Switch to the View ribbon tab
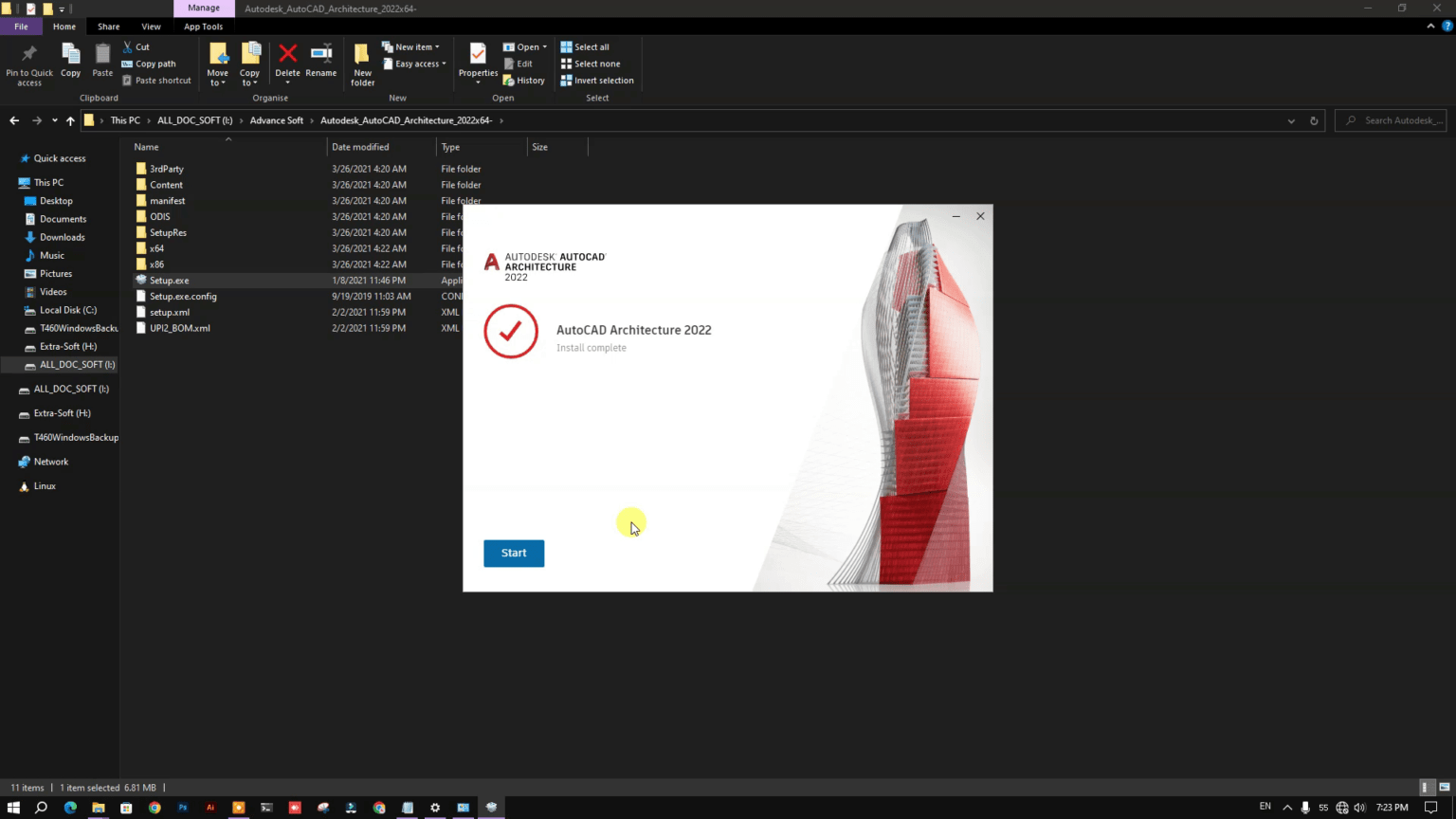The image size is (1456, 819). pos(151,27)
